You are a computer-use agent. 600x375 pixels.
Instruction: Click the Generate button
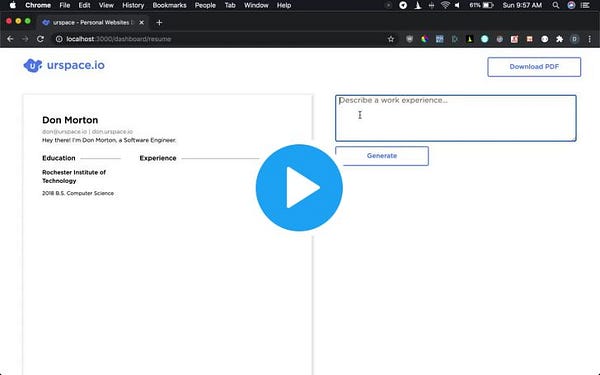point(382,156)
